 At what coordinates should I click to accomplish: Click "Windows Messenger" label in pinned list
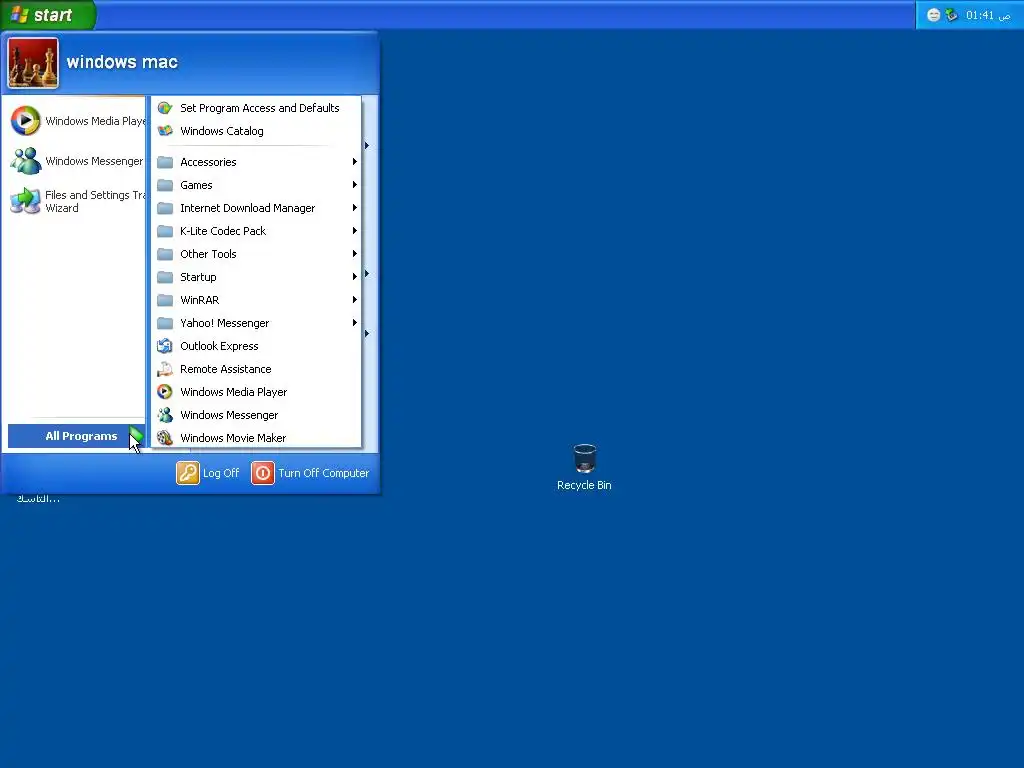(94, 161)
